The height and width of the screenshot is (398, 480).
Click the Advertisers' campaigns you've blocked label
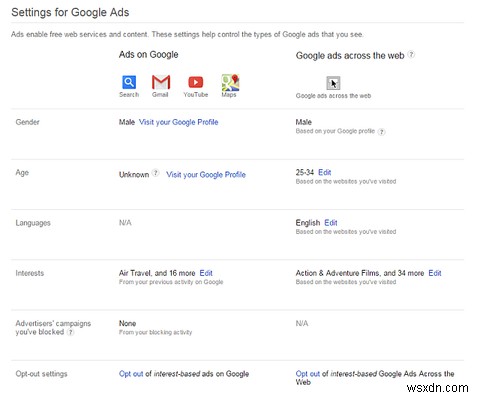click(x=53, y=328)
